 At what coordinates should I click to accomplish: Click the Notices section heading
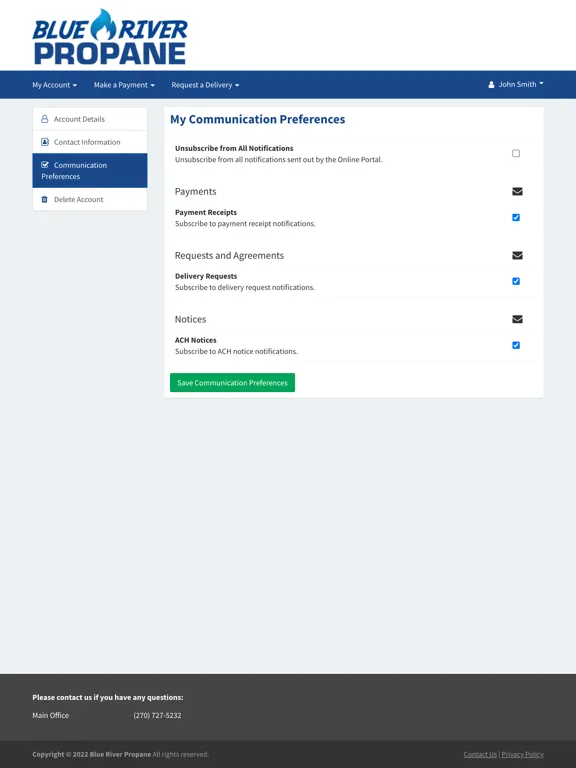191,319
